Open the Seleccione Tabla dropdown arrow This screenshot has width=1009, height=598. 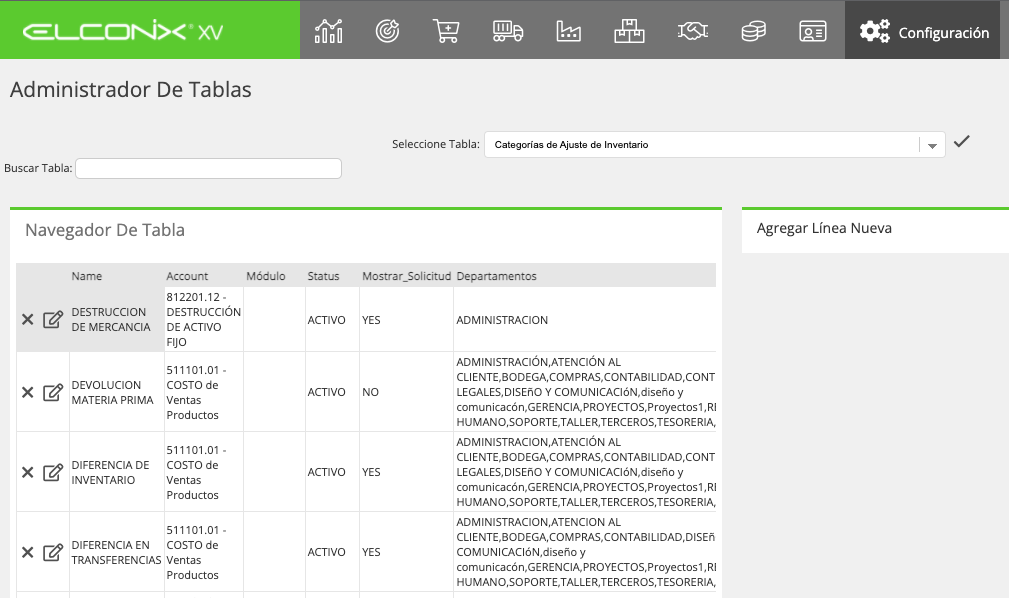pyautogui.click(x=932, y=145)
